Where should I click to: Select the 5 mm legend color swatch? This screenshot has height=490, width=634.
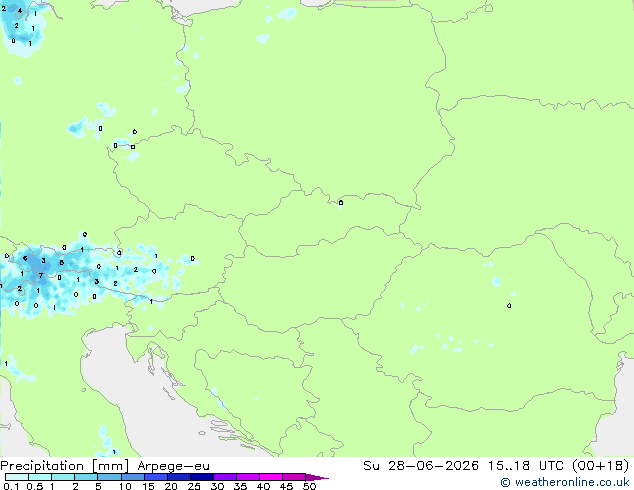pos(109,477)
